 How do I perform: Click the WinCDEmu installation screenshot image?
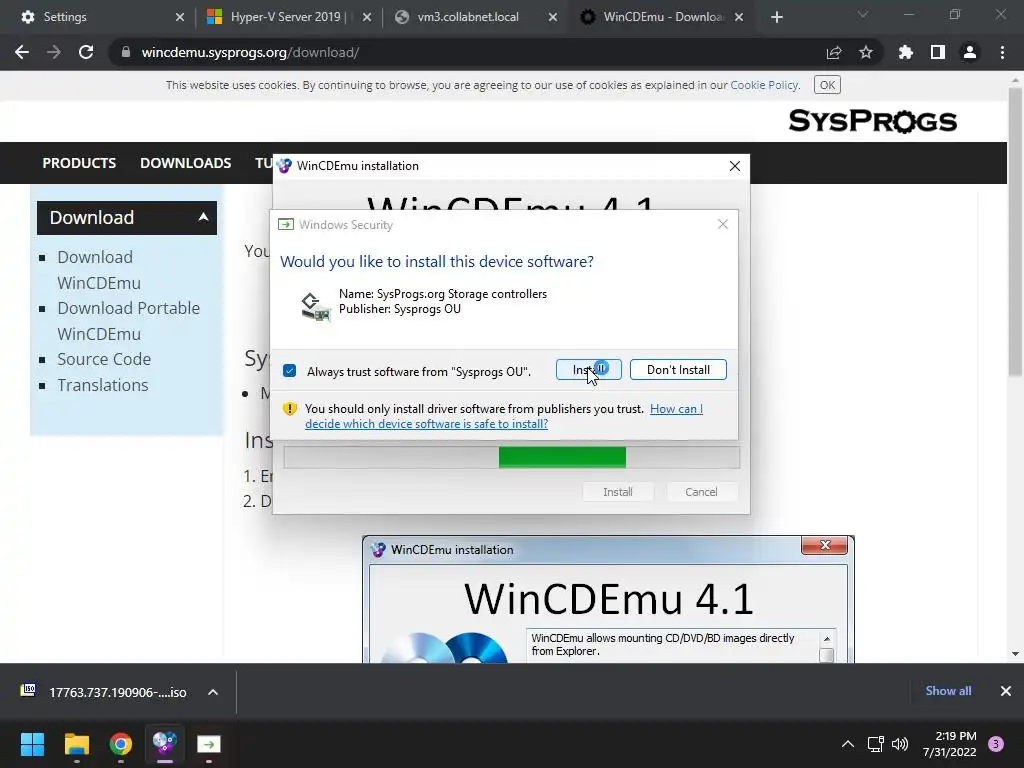[x=608, y=599]
